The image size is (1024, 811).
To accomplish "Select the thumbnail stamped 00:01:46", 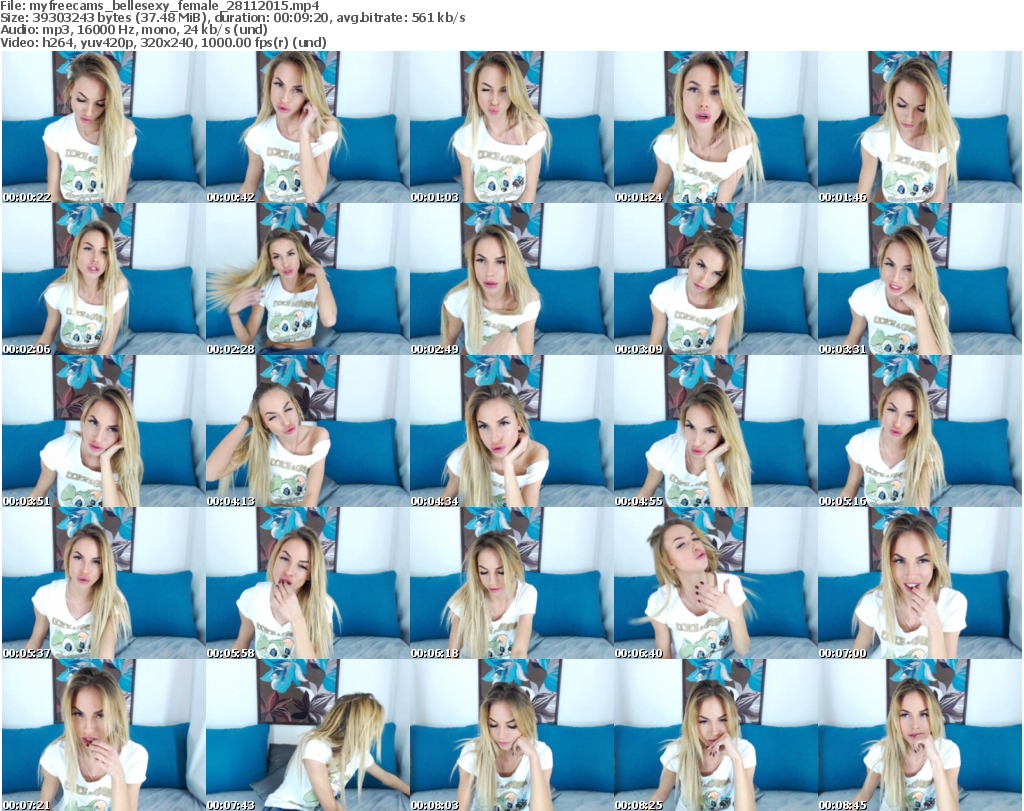I will (x=920, y=127).
